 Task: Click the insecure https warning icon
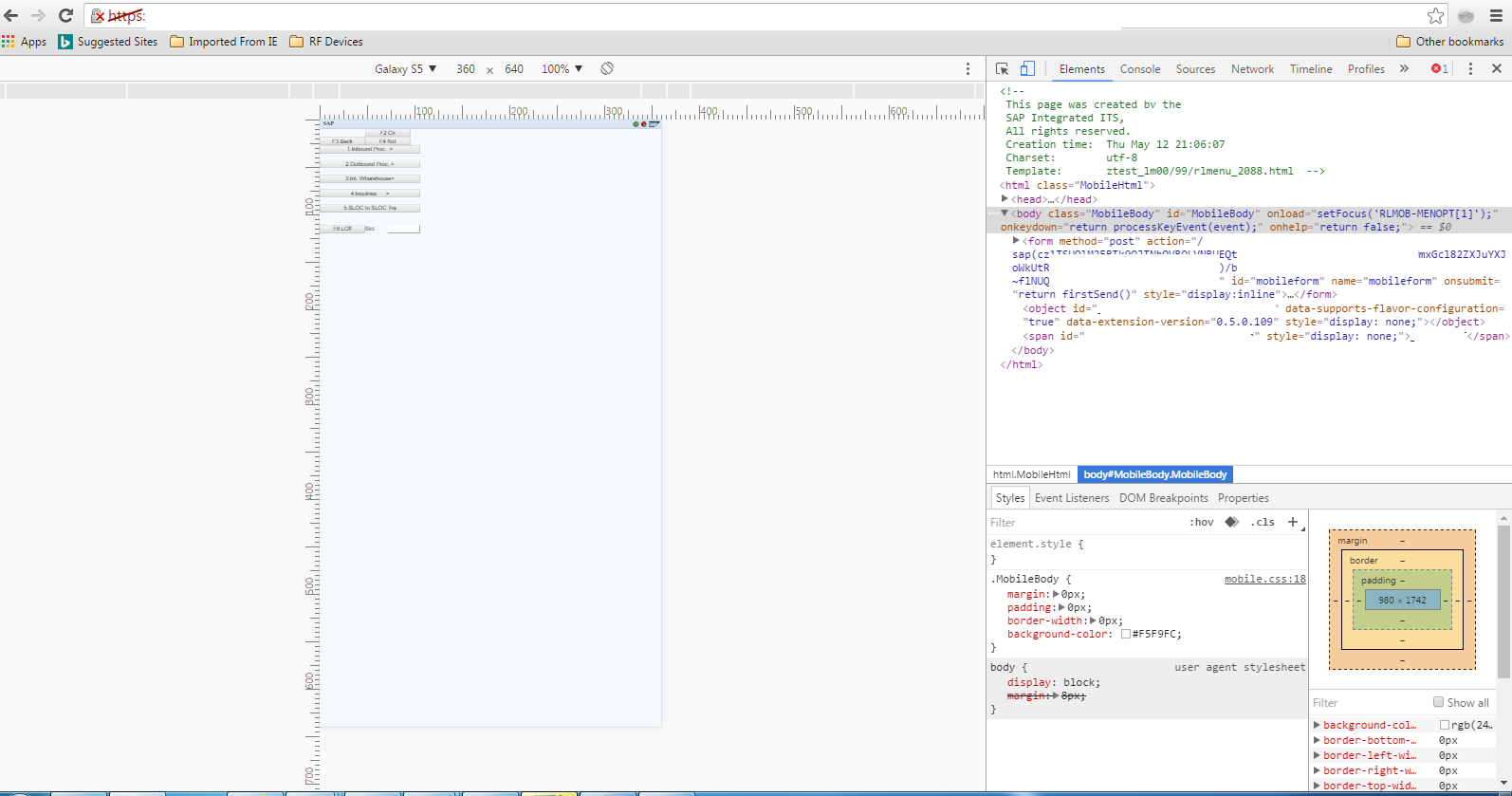tap(98, 15)
